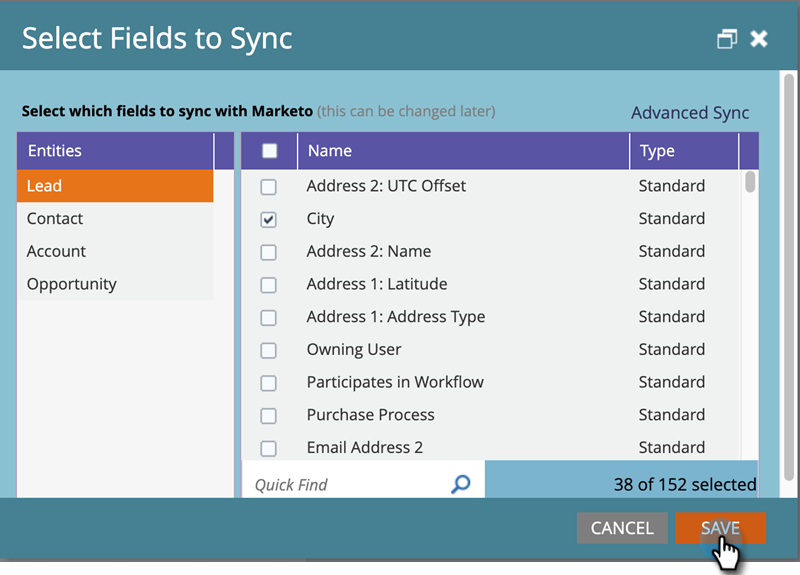Check the Email Address 2 checkbox
Screen dimensions: 800x575
click(268, 448)
